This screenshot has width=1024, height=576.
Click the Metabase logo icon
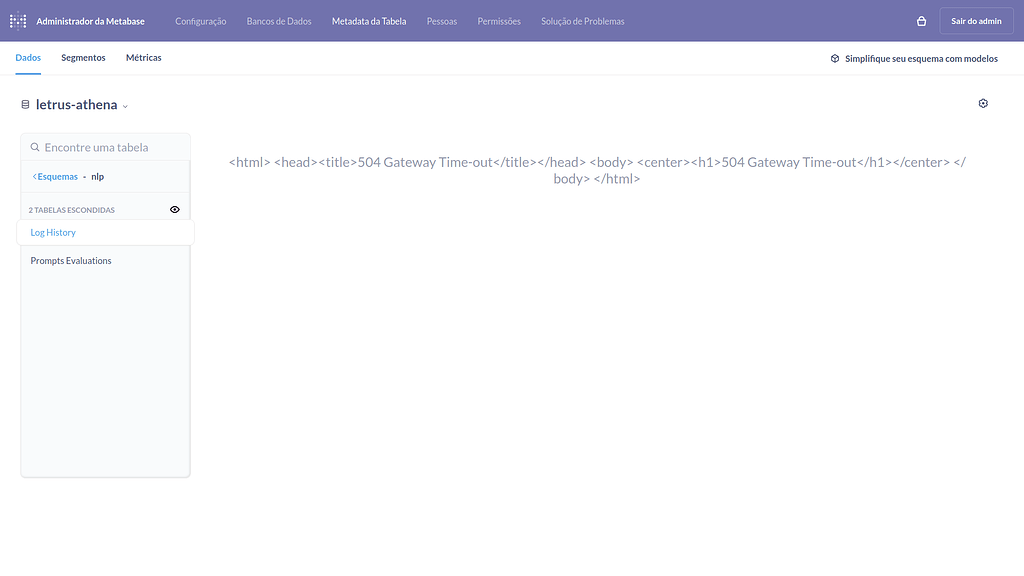click(x=18, y=20)
